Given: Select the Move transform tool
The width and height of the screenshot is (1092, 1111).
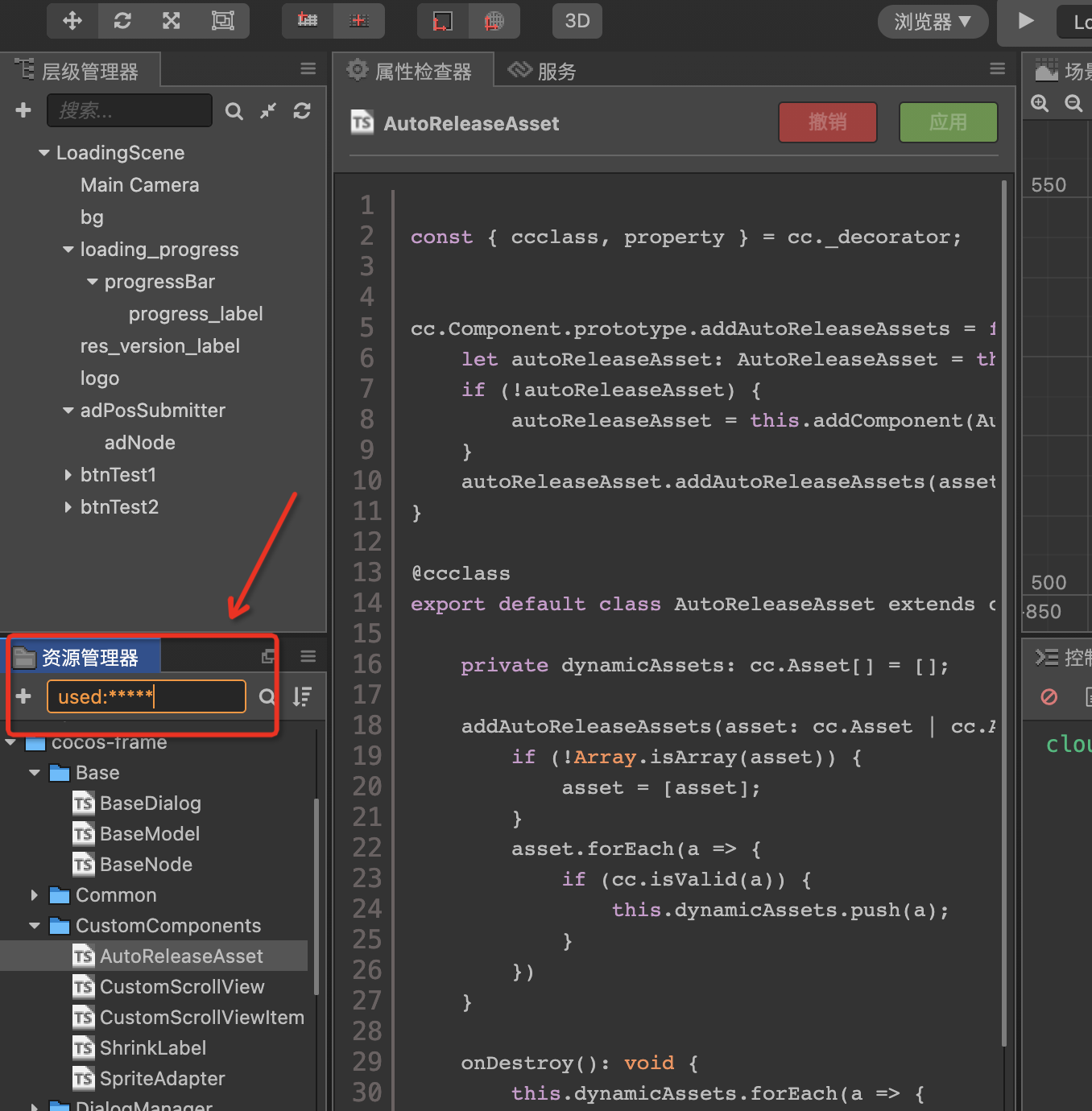Looking at the screenshot, I should pyautogui.click(x=72, y=21).
